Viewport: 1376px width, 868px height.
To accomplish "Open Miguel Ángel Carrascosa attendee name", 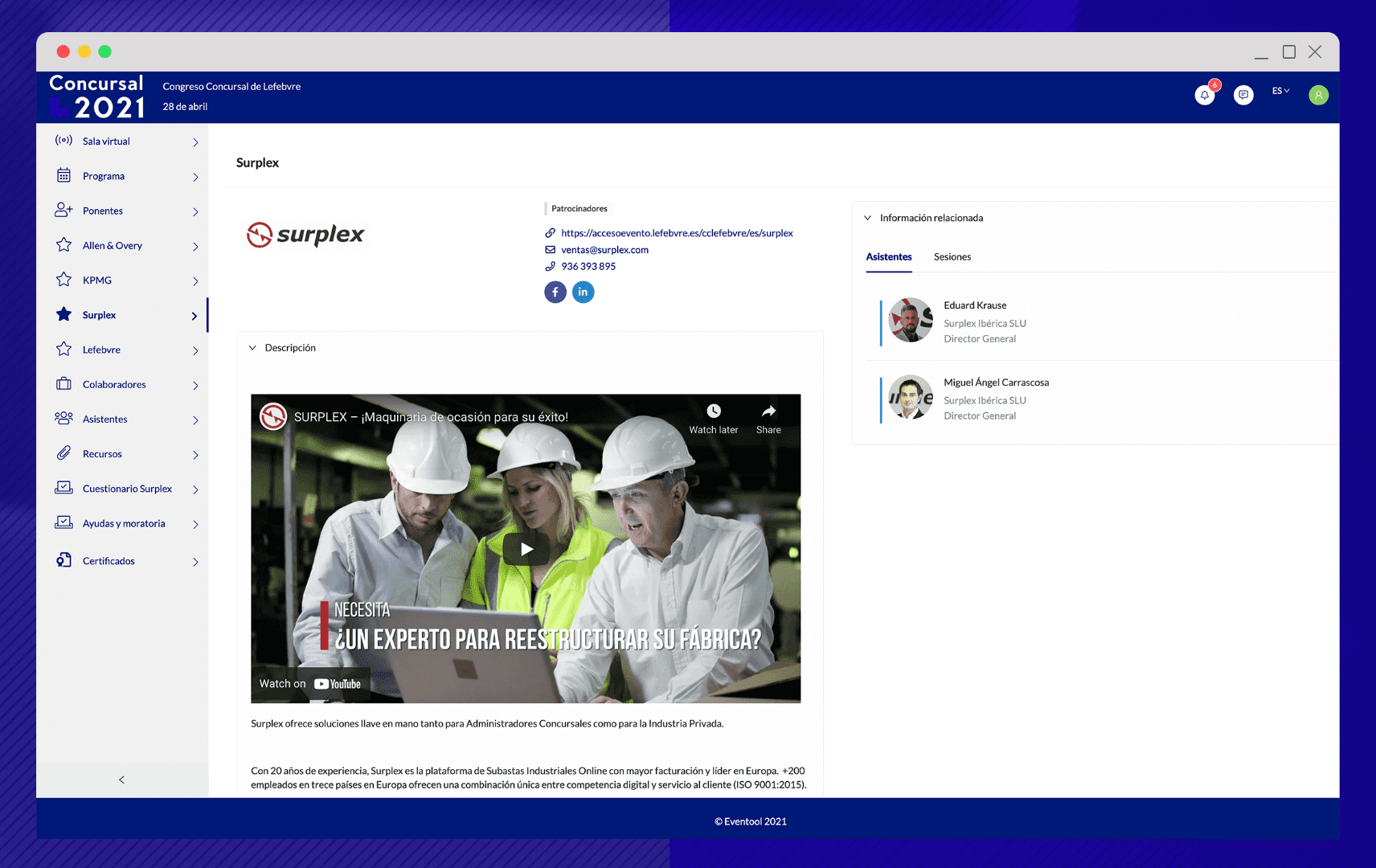I will (996, 383).
